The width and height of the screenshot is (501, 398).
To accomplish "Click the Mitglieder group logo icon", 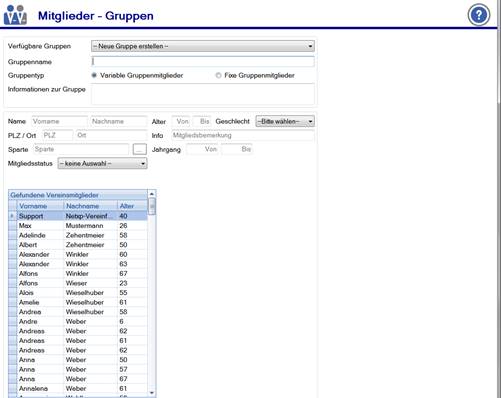I will [x=15, y=15].
